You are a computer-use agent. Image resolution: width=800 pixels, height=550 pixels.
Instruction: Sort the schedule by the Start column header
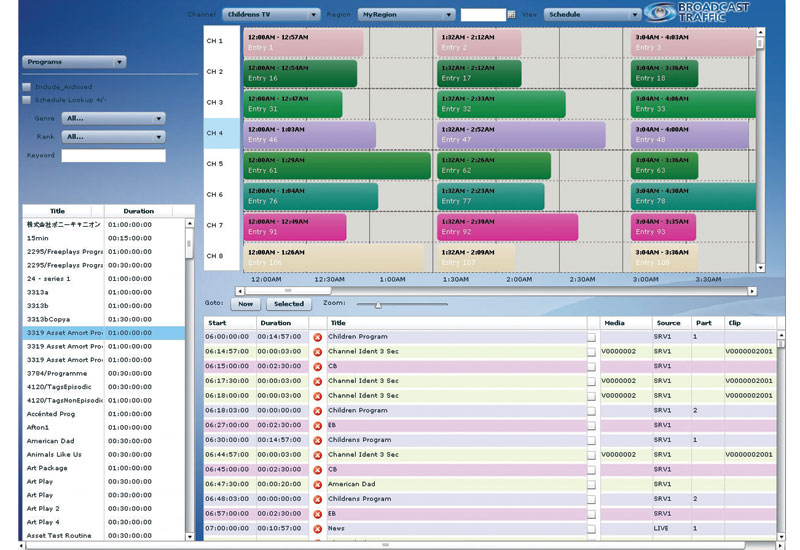click(x=230, y=323)
